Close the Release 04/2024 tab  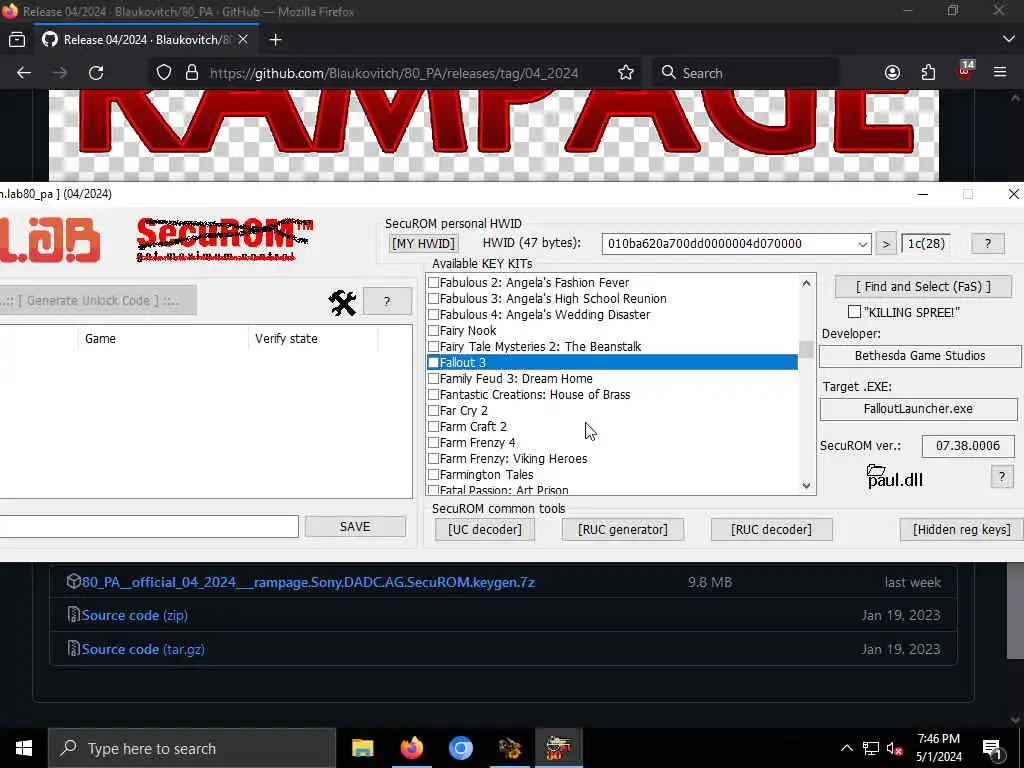[243, 40]
